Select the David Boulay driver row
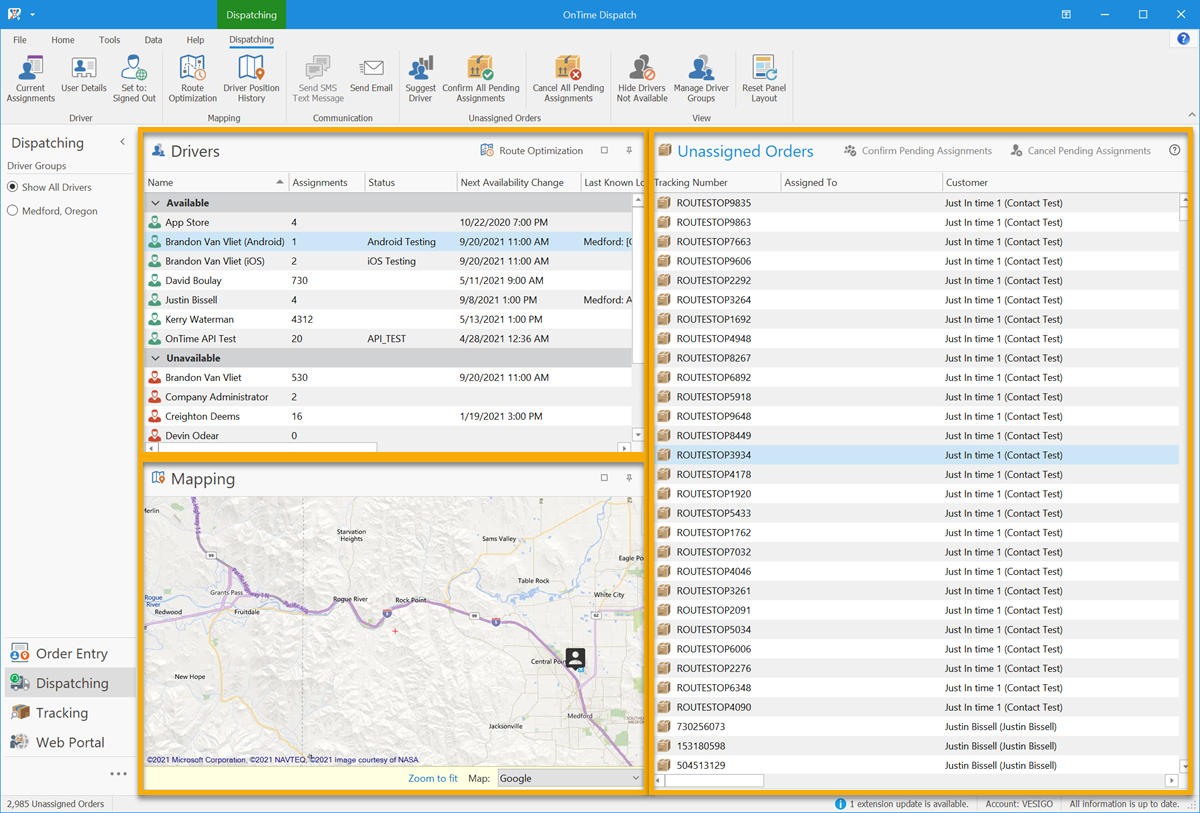The image size is (1200, 813). (x=389, y=281)
